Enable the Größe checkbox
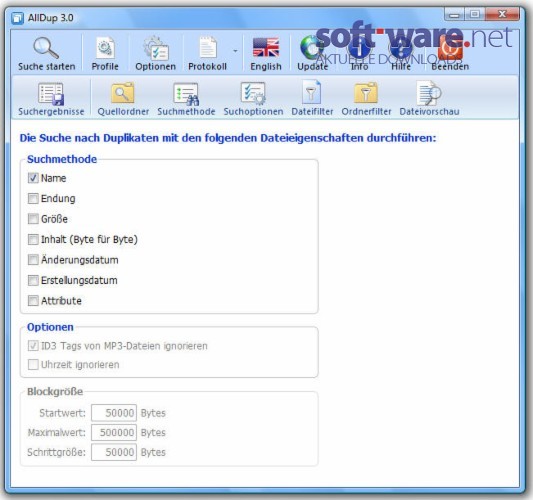 33,219
